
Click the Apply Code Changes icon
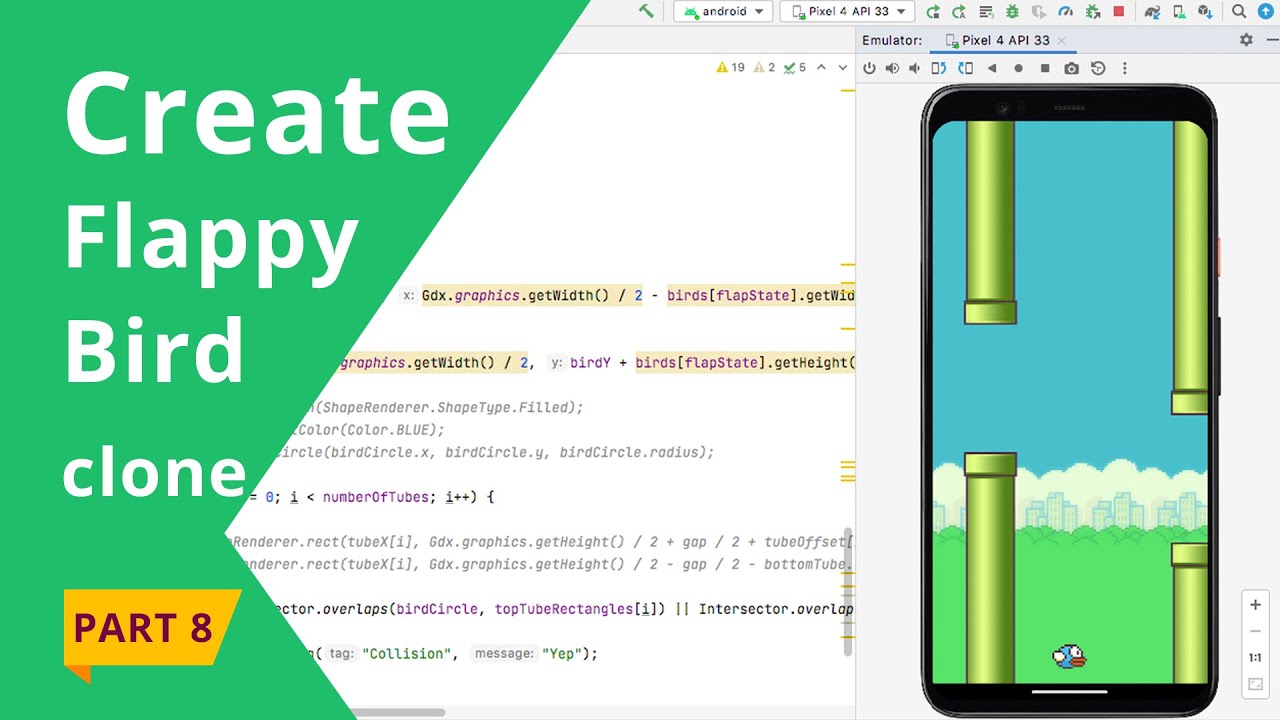(x=986, y=12)
